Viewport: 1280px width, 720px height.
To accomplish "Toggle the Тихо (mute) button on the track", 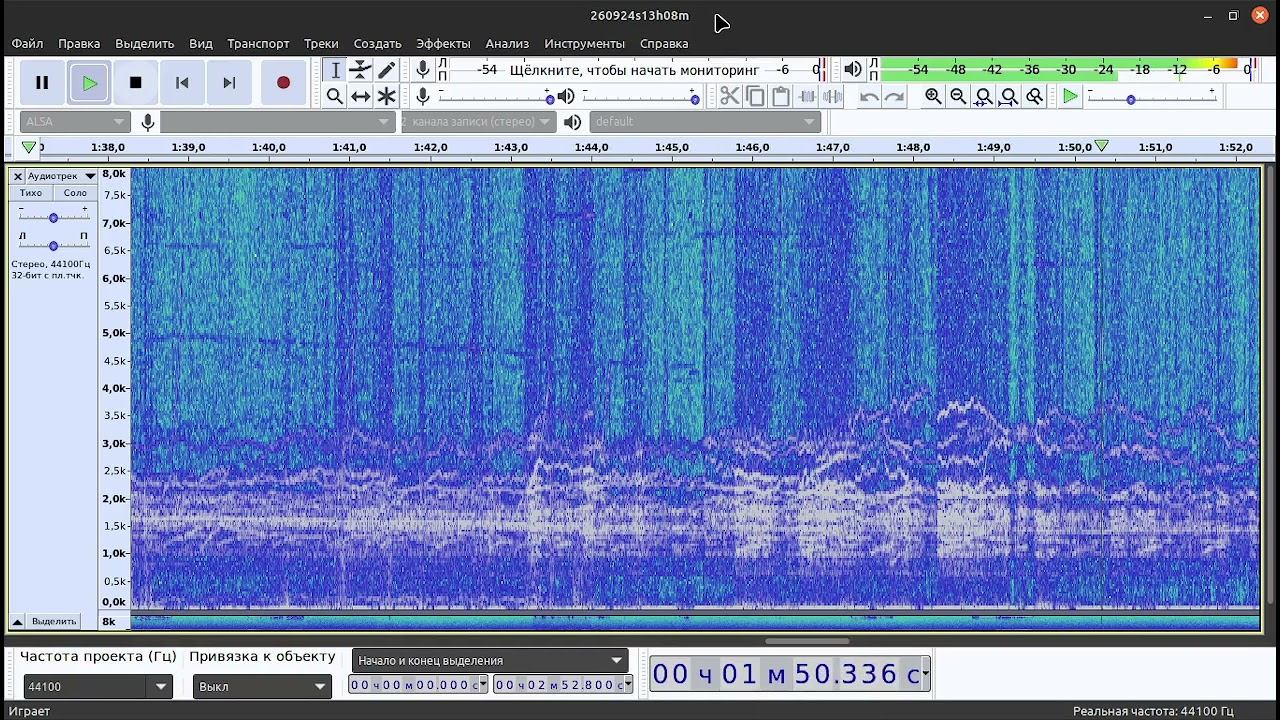I will (x=31, y=193).
